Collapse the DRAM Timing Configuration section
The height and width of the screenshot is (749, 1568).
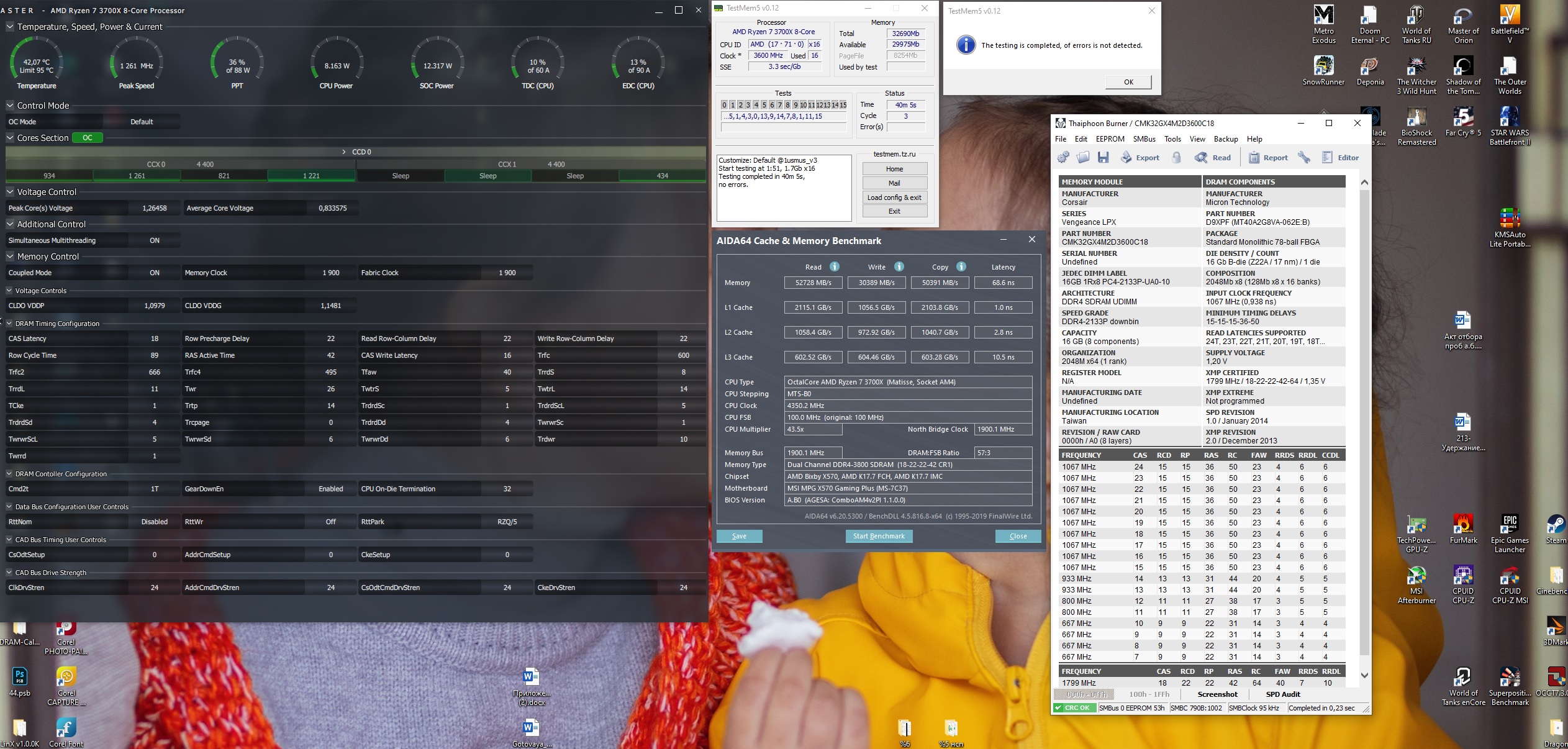[x=9, y=324]
